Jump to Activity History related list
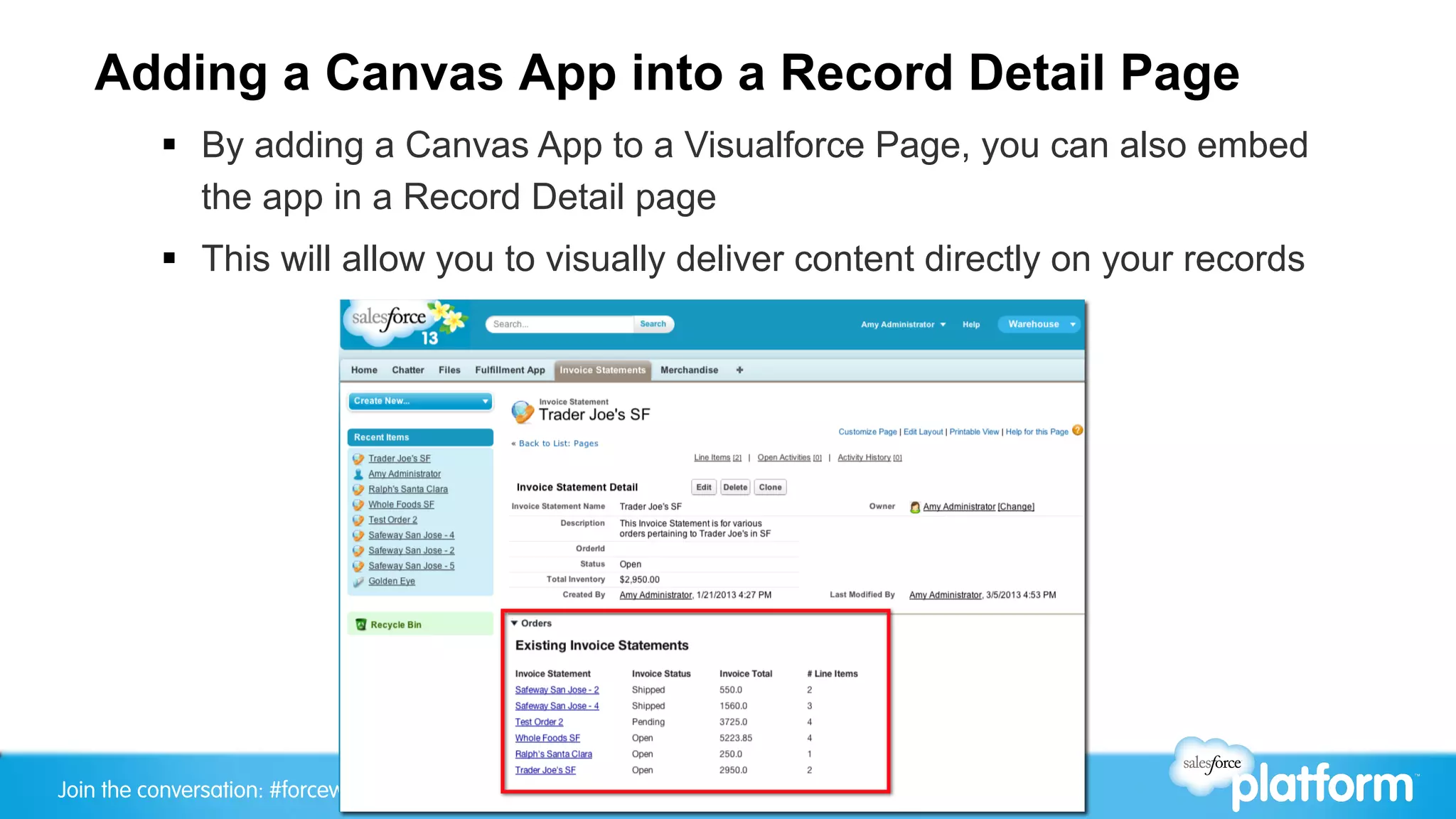This screenshot has height=819, width=1456. point(869,457)
